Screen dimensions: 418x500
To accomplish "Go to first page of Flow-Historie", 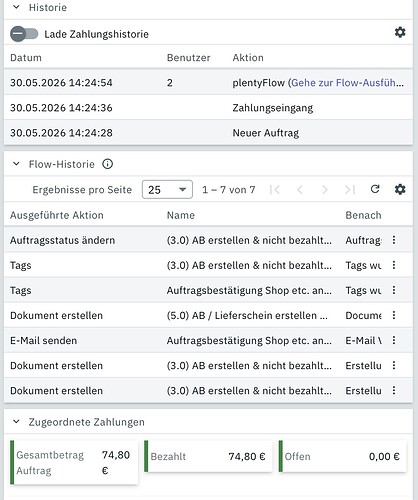I will coord(275,190).
